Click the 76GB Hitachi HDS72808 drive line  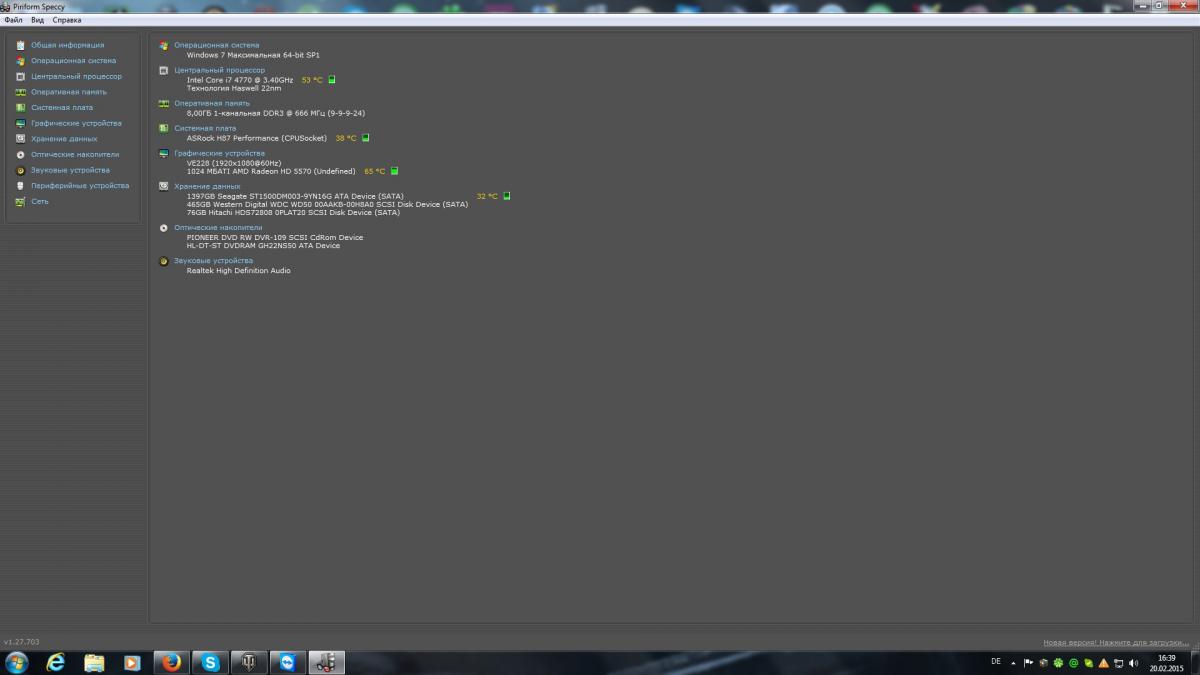point(293,212)
